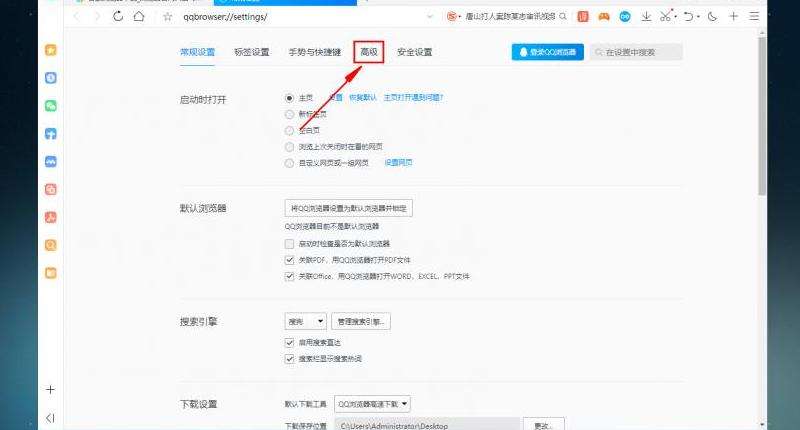Switch to the 安全设置 tab
Screen dimensions: 800x430
tap(414, 52)
